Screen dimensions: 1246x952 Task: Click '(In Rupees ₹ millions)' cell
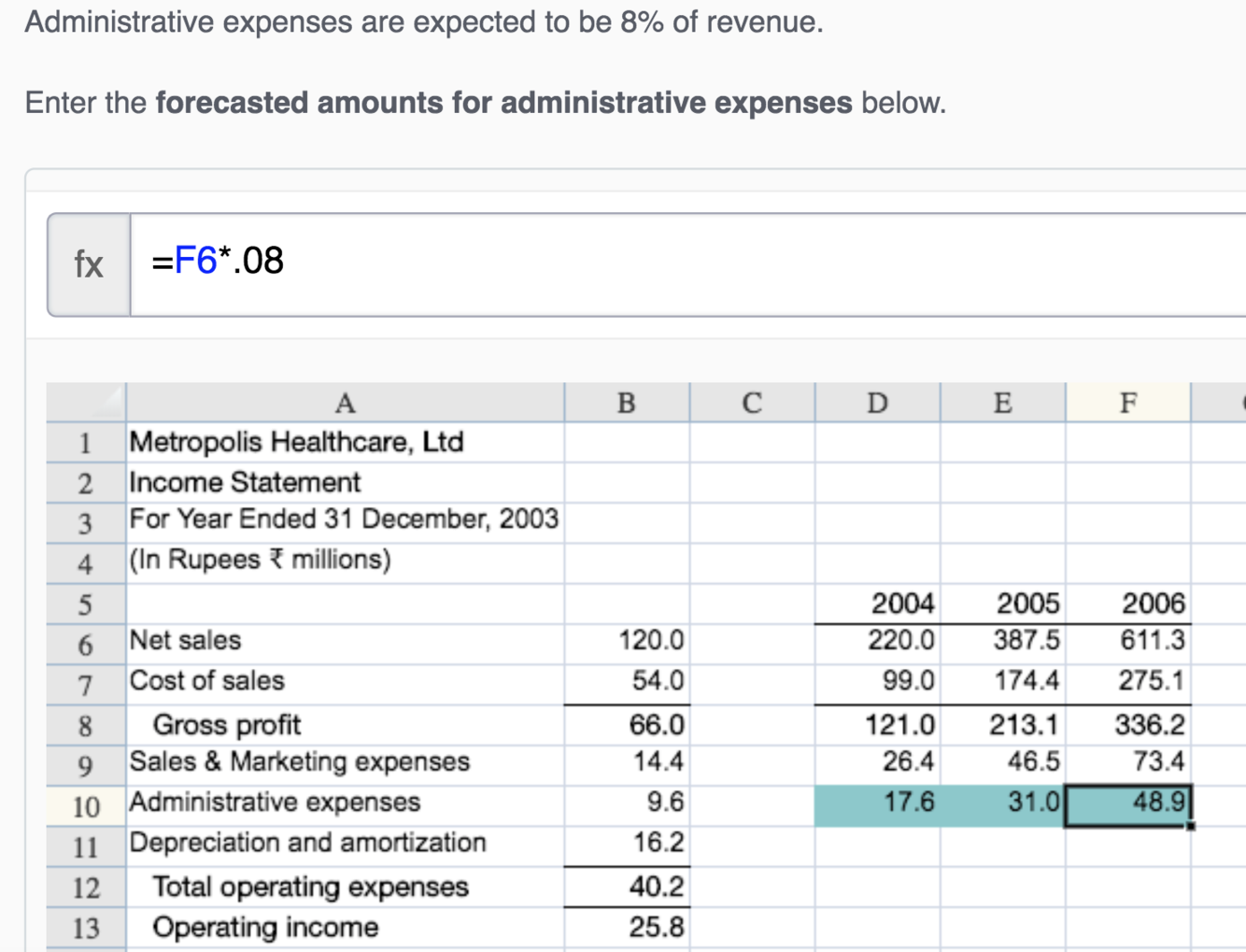pyautogui.click(x=345, y=562)
